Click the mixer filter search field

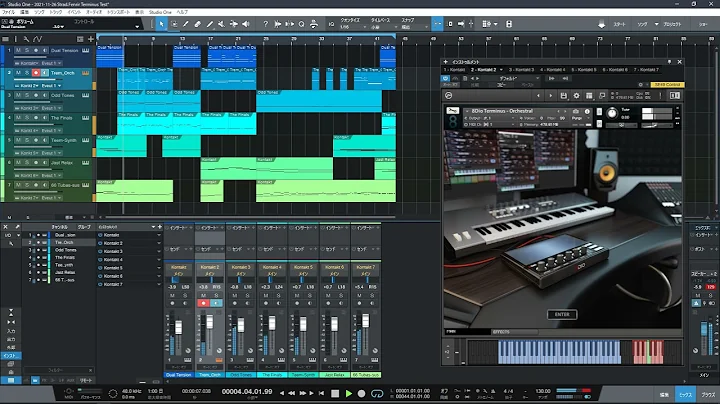coord(58,370)
